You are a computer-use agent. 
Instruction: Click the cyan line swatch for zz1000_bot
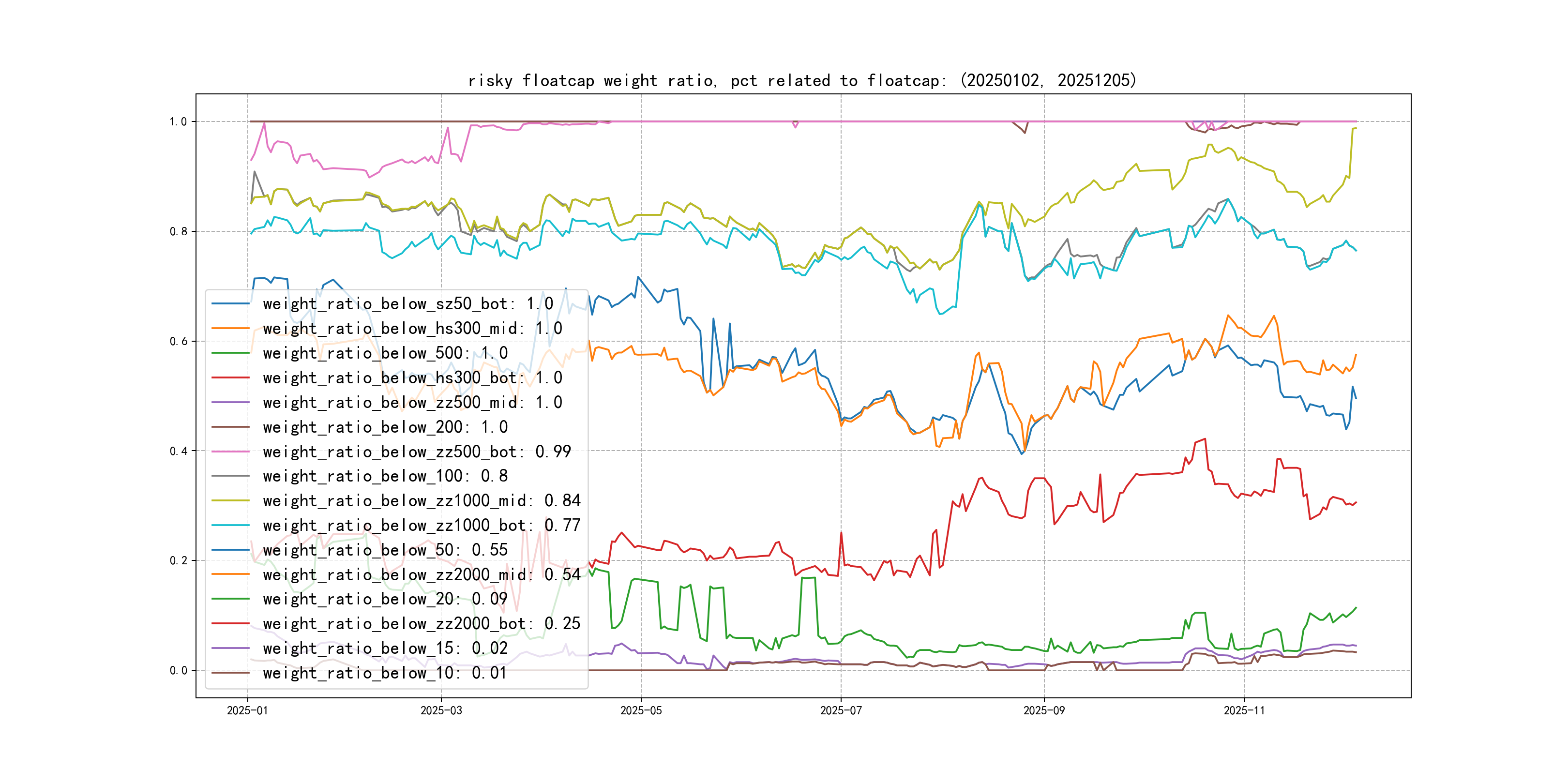[x=230, y=525]
